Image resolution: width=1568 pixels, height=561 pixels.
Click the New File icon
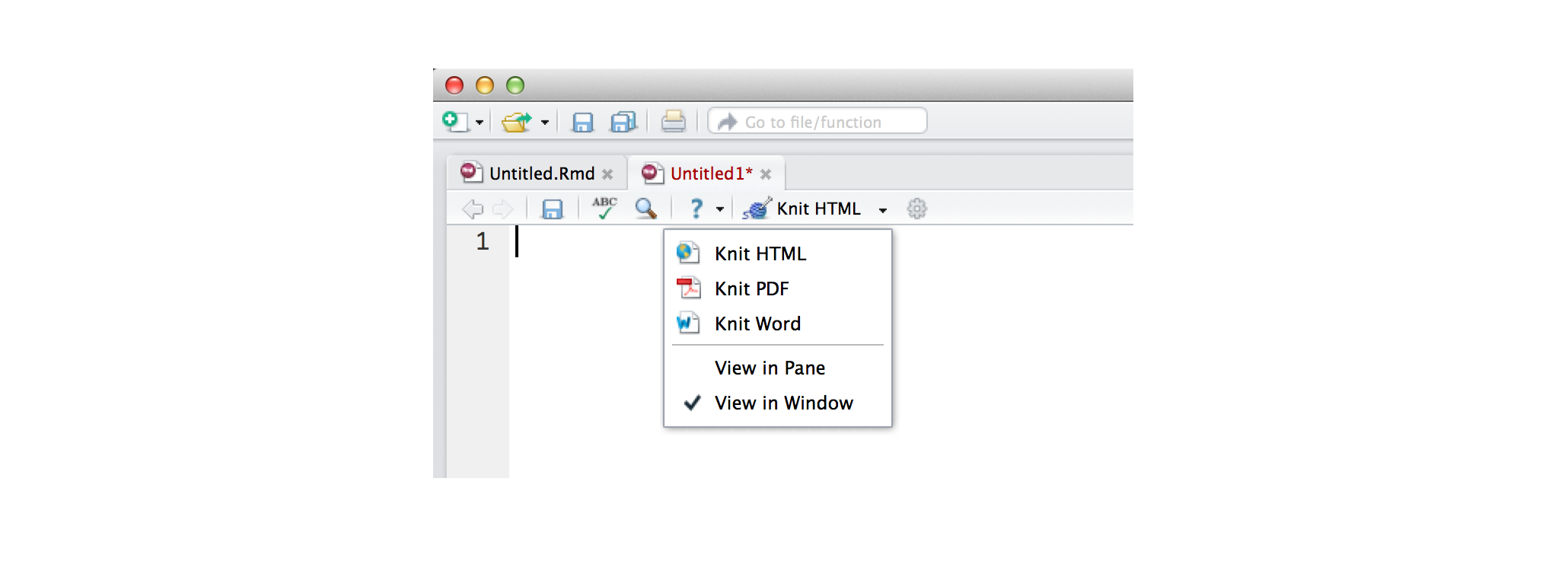(x=455, y=122)
